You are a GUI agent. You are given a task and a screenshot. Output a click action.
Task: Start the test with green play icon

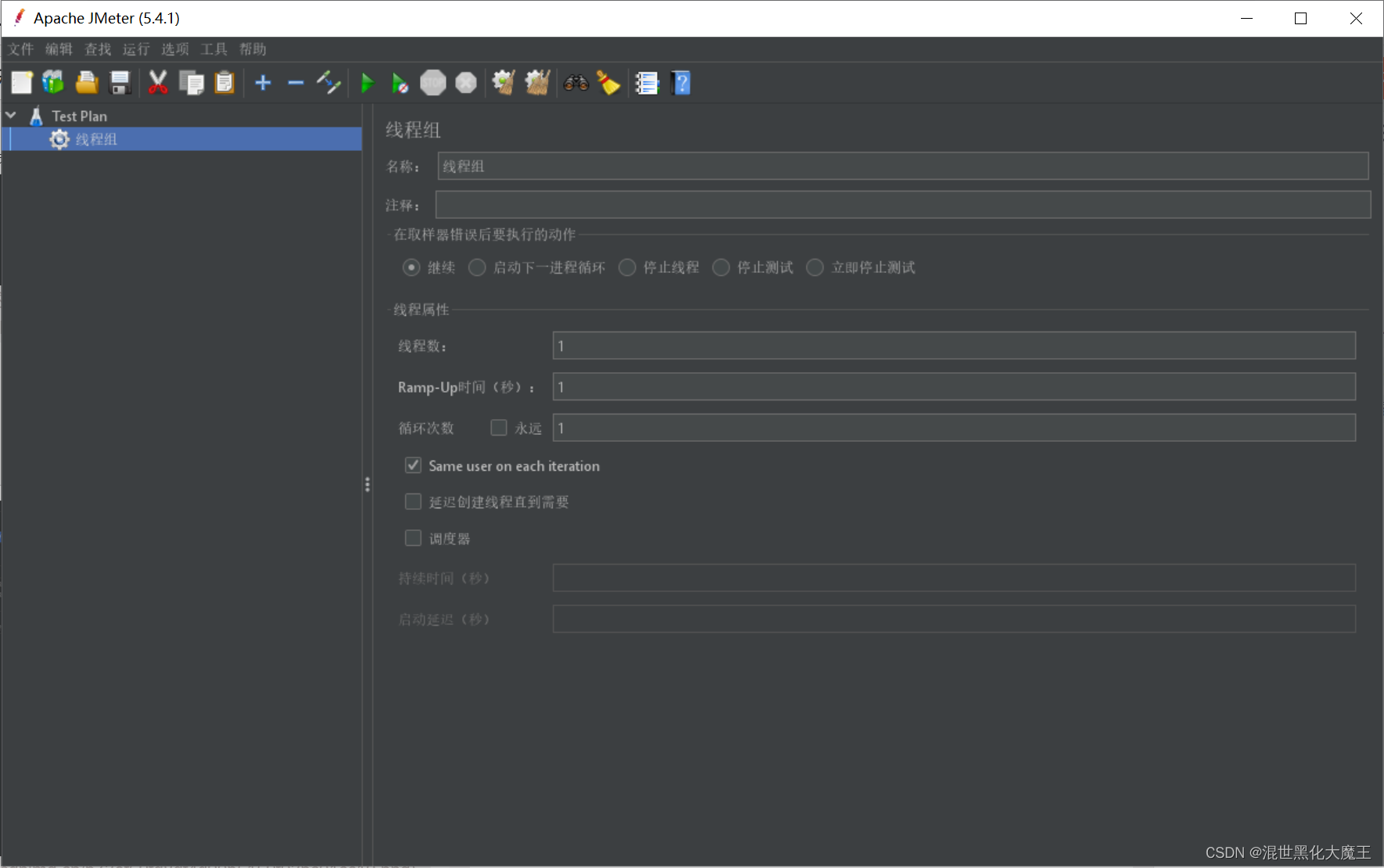367,83
